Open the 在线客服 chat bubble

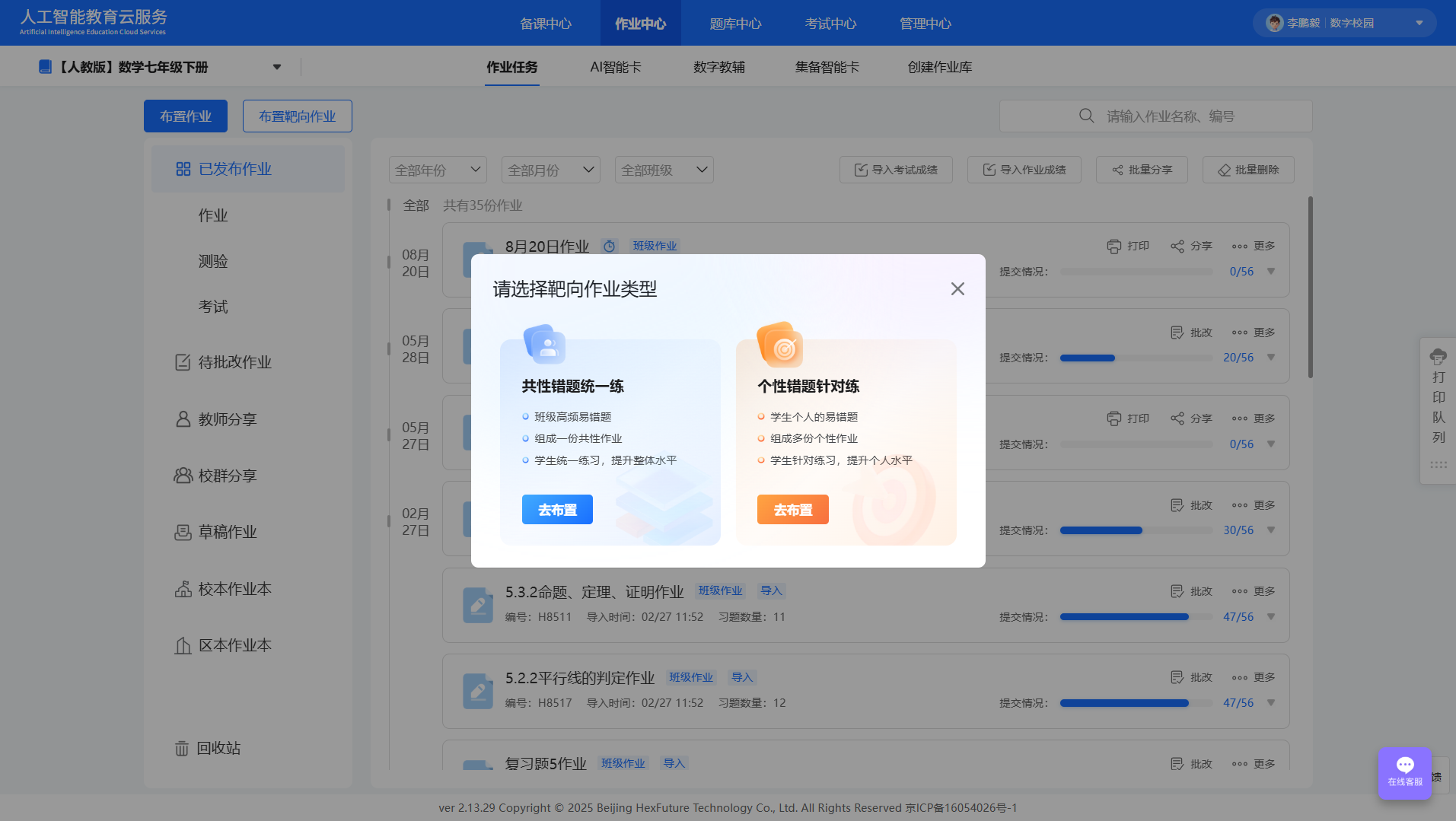[x=1404, y=765]
